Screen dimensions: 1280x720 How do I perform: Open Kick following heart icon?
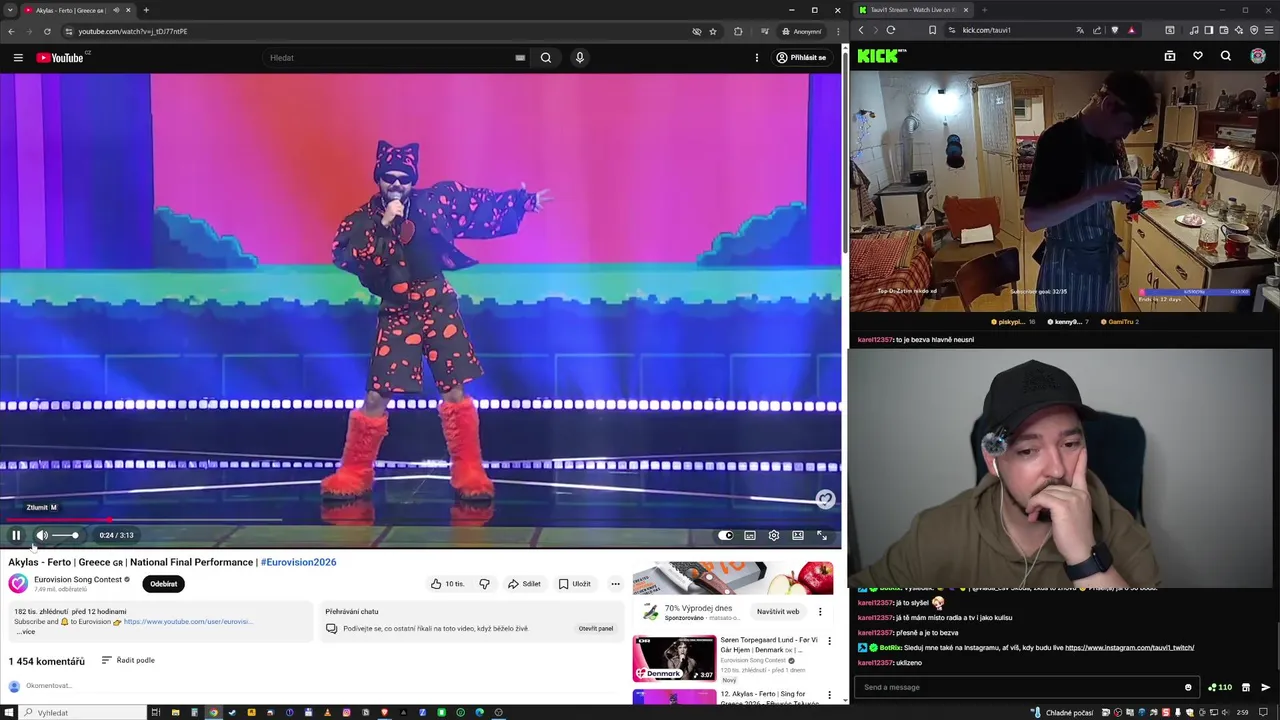1198,56
